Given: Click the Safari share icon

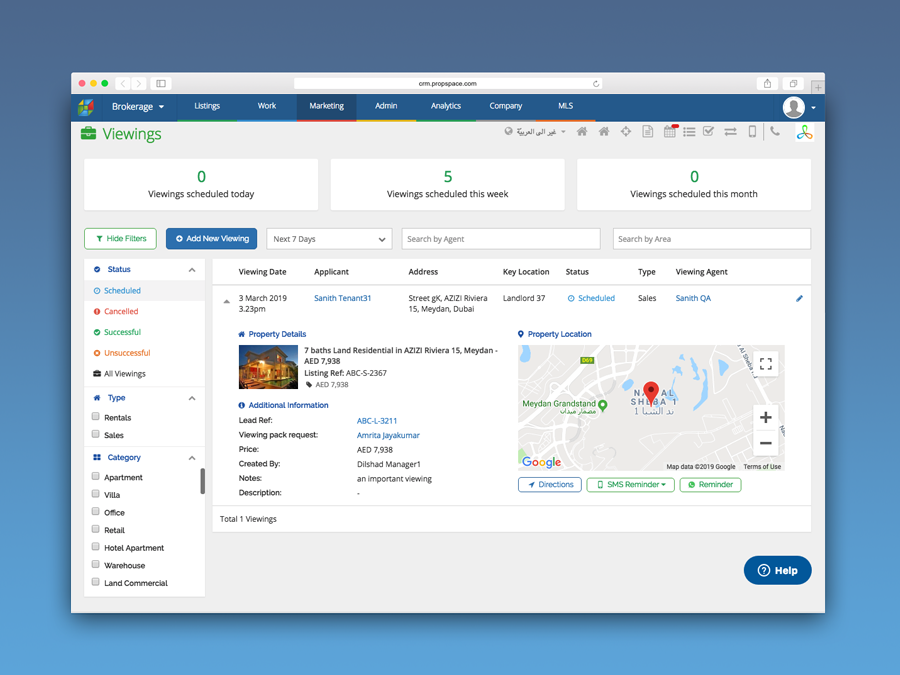Looking at the screenshot, I should coord(767,83).
